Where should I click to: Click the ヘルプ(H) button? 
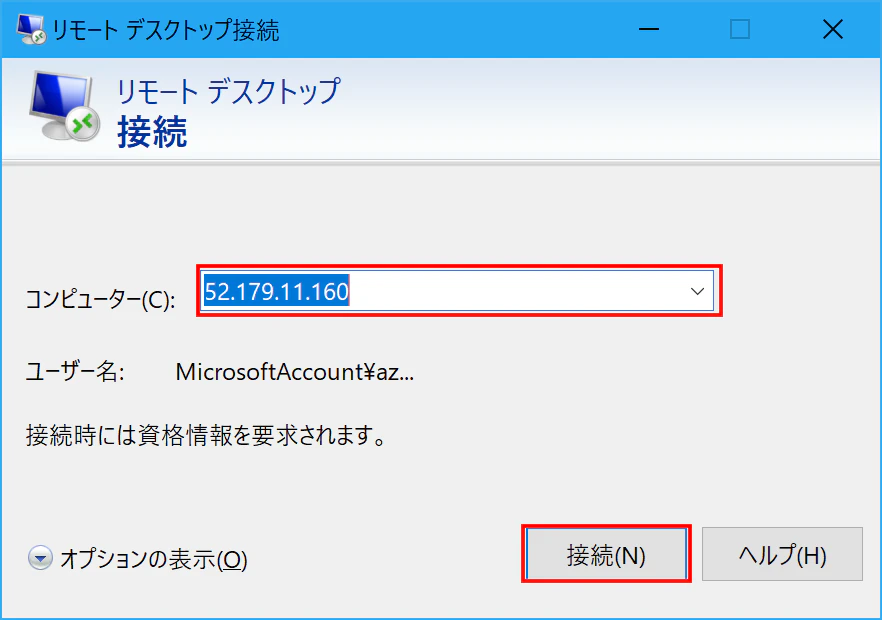[x=782, y=554]
